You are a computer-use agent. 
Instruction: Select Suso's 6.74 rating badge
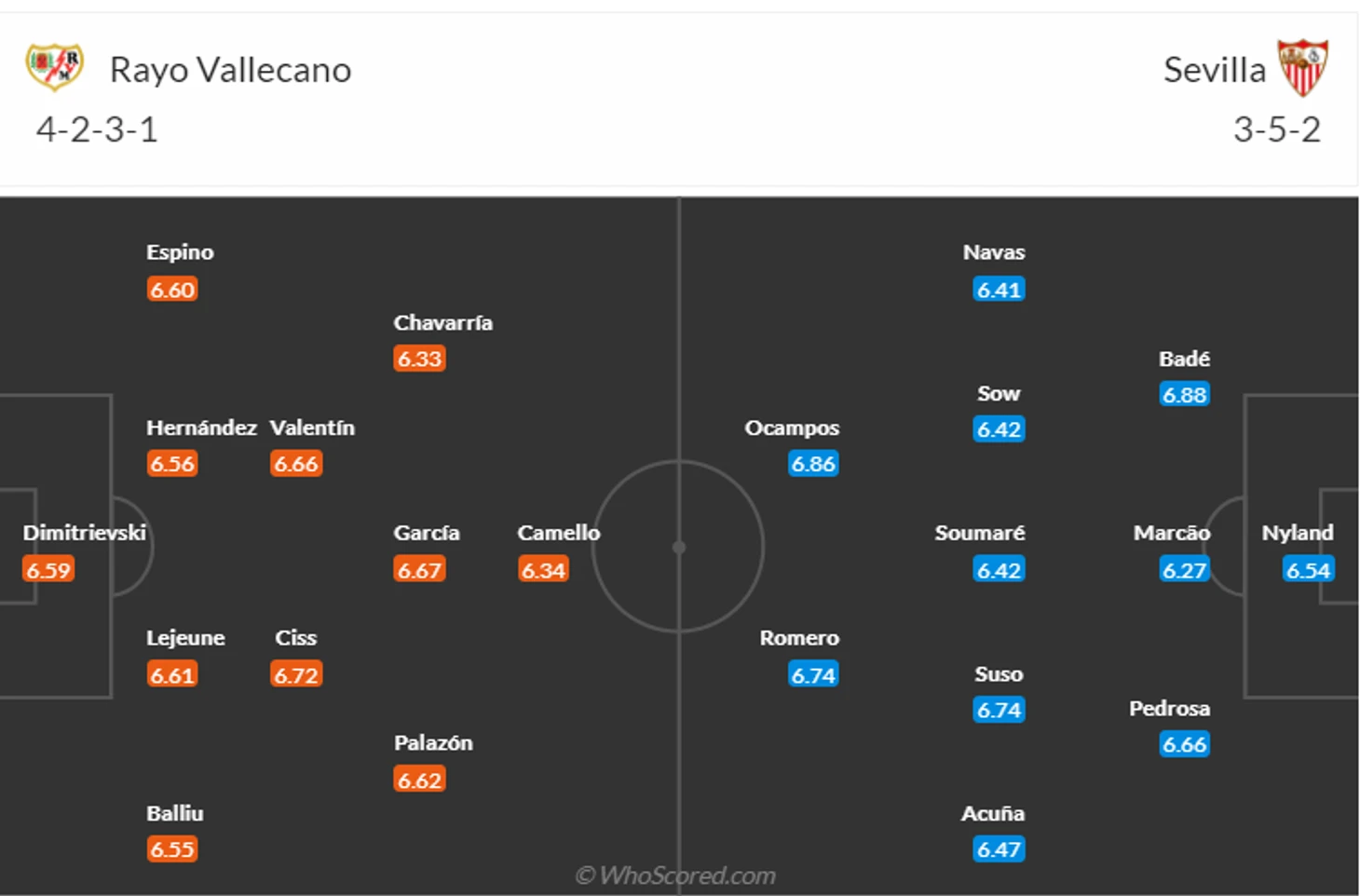(x=999, y=711)
